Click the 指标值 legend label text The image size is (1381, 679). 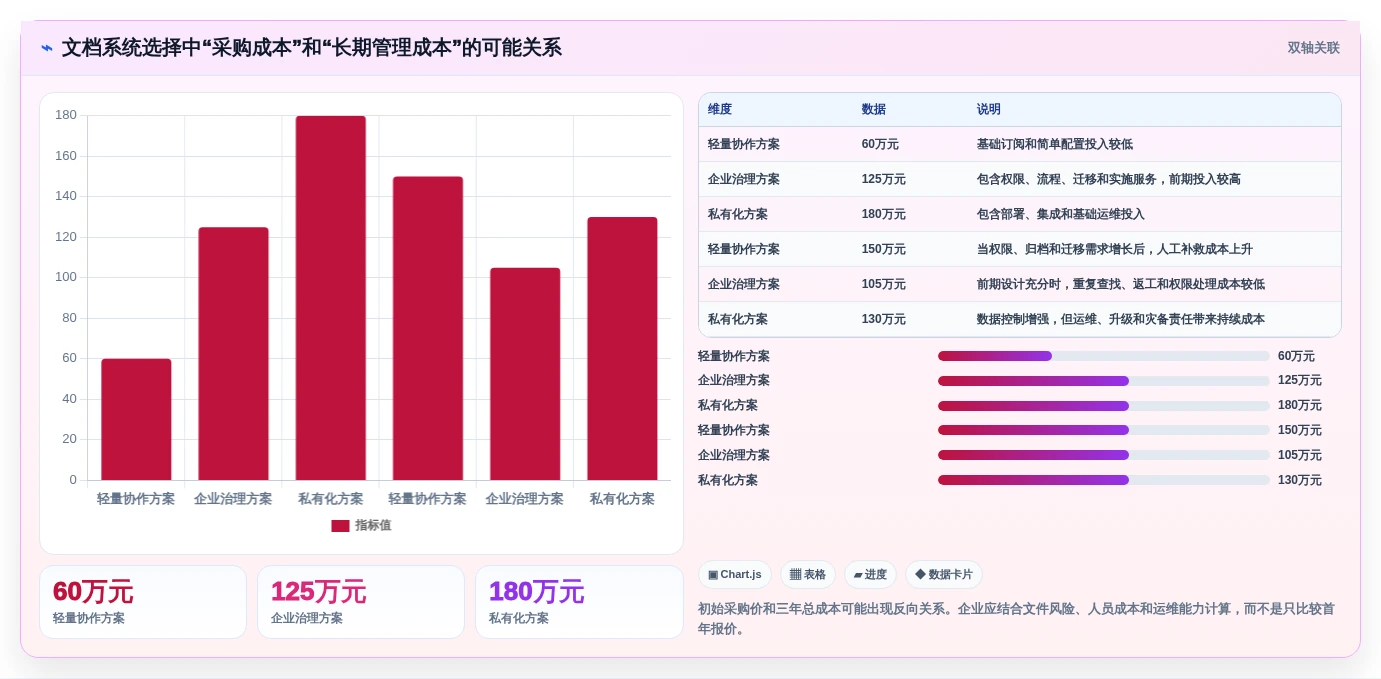click(373, 526)
